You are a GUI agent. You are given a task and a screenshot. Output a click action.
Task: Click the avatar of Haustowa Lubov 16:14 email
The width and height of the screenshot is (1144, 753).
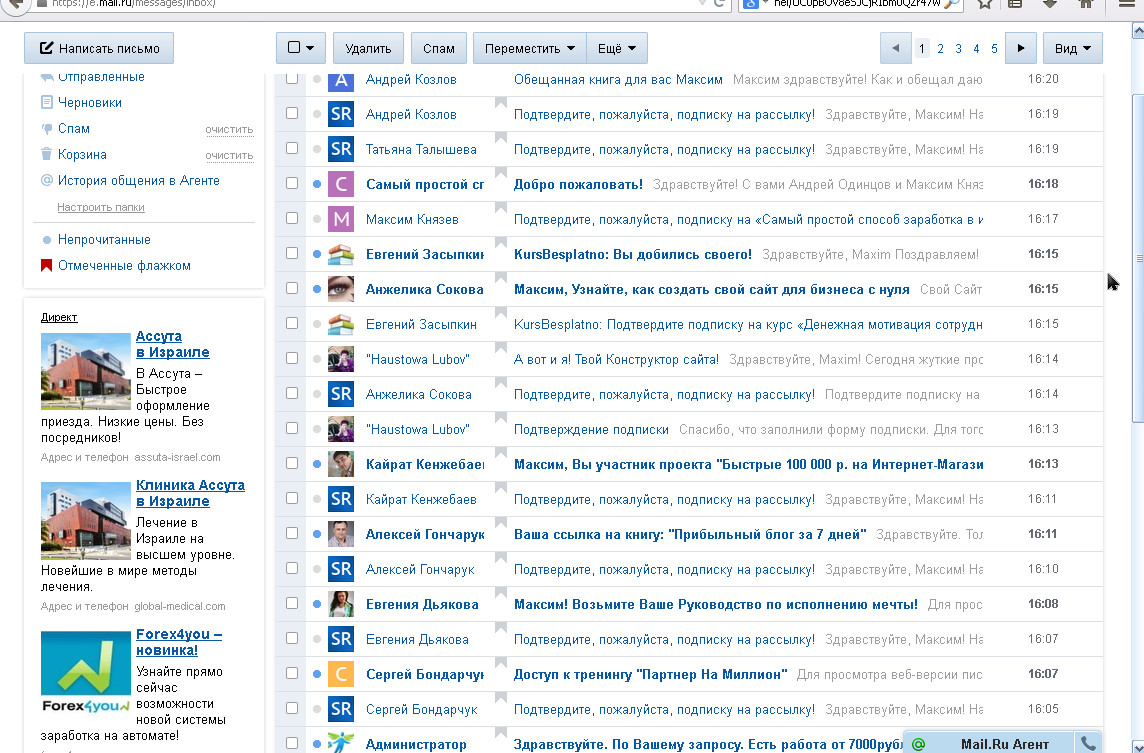pos(341,359)
